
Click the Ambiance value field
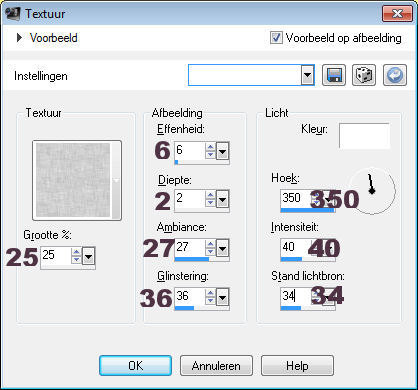pyautogui.click(x=189, y=248)
